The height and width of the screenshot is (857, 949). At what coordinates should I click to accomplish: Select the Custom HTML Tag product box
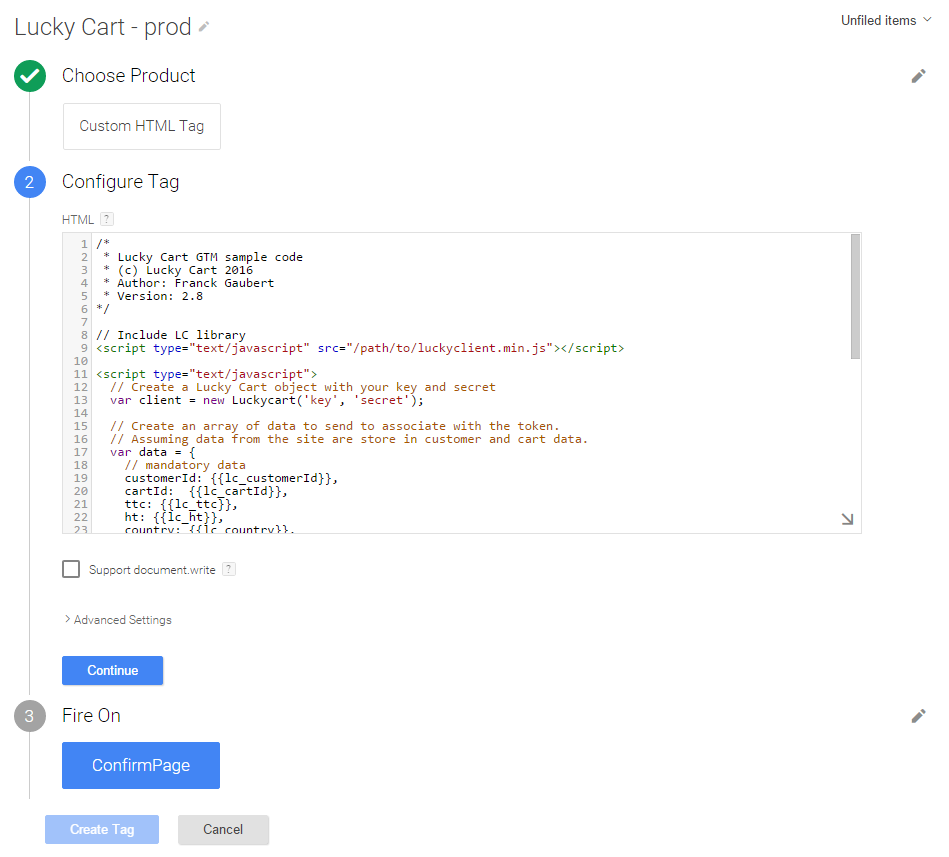click(141, 126)
